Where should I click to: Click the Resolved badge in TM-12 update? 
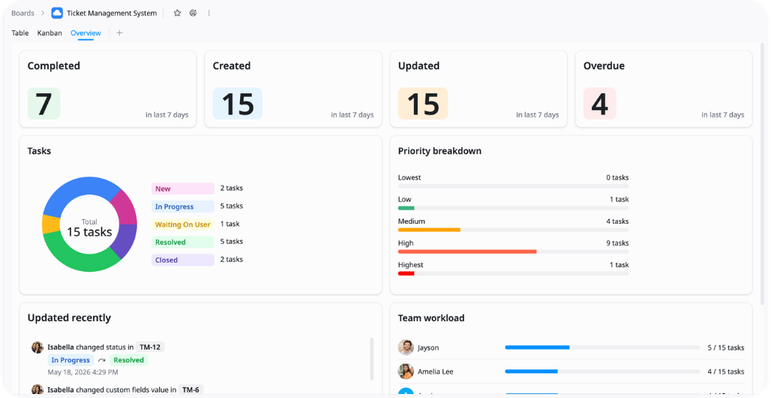click(128, 360)
